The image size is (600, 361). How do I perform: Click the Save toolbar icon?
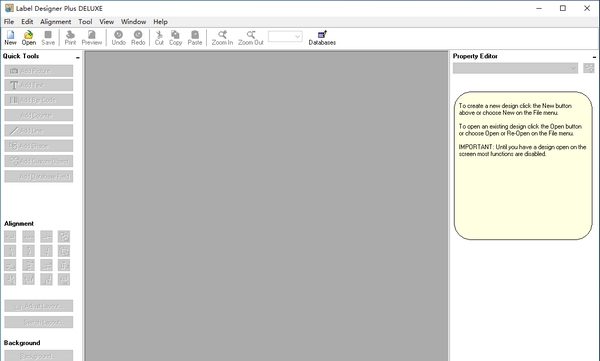click(x=48, y=38)
